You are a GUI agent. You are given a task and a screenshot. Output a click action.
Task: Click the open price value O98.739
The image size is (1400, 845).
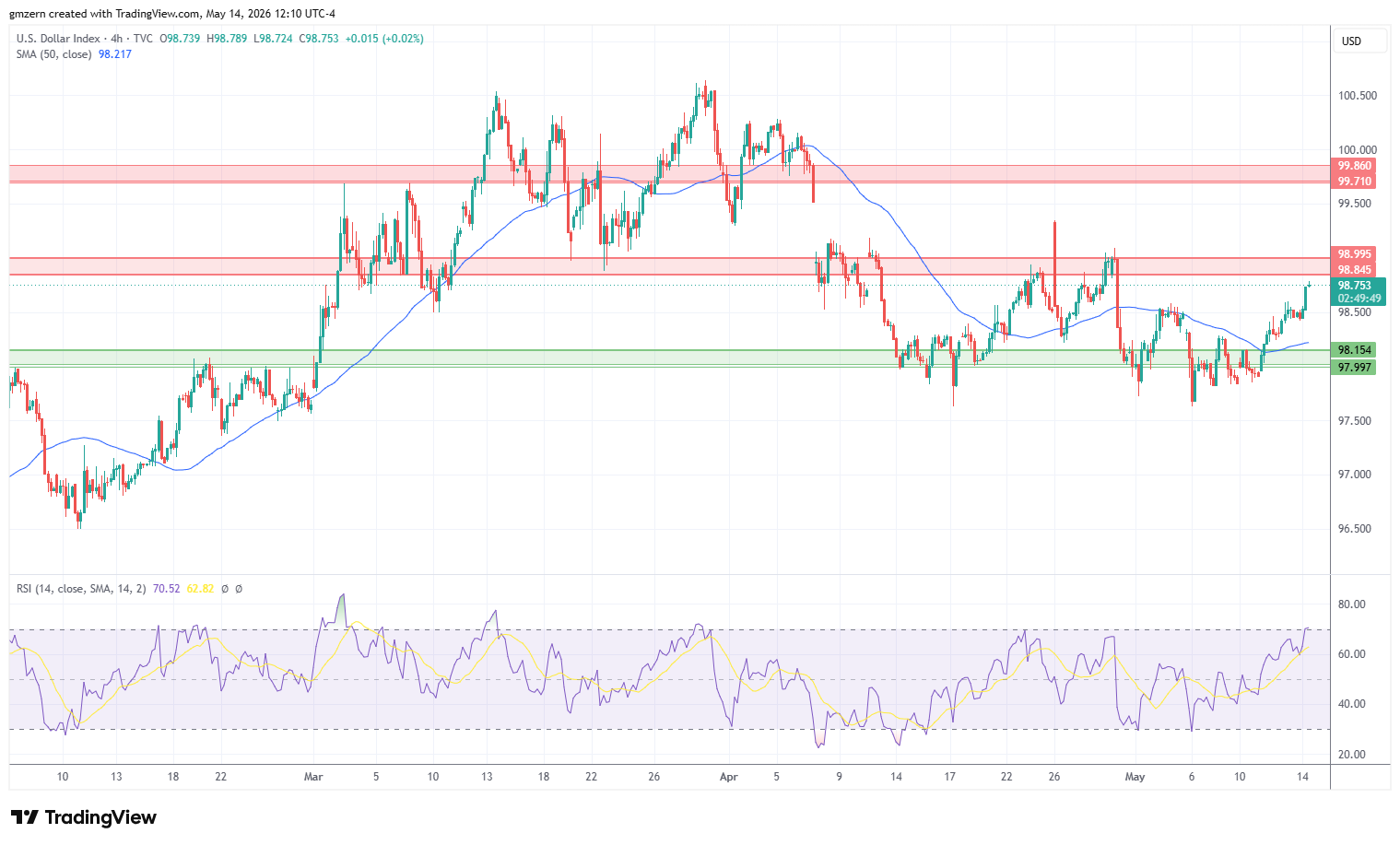point(180,39)
